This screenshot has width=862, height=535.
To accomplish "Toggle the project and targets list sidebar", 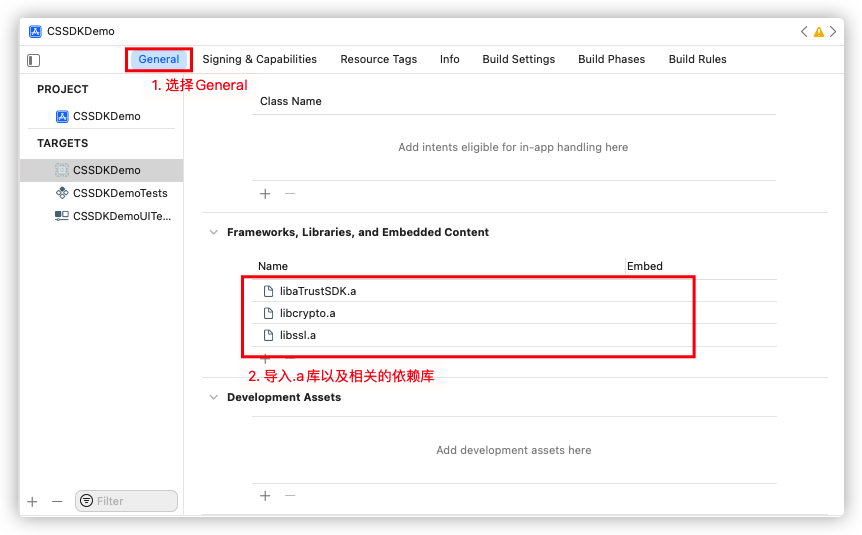I will tap(33, 60).
